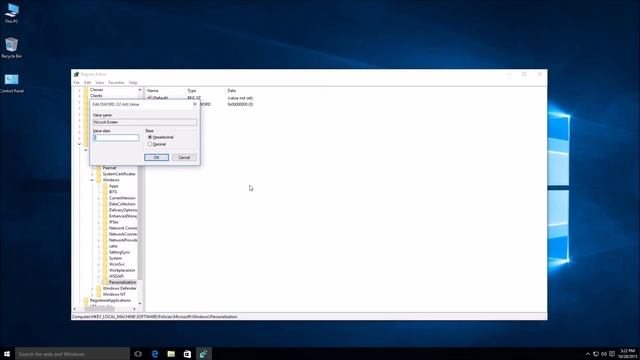Select the Network Connections key

[123, 228]
